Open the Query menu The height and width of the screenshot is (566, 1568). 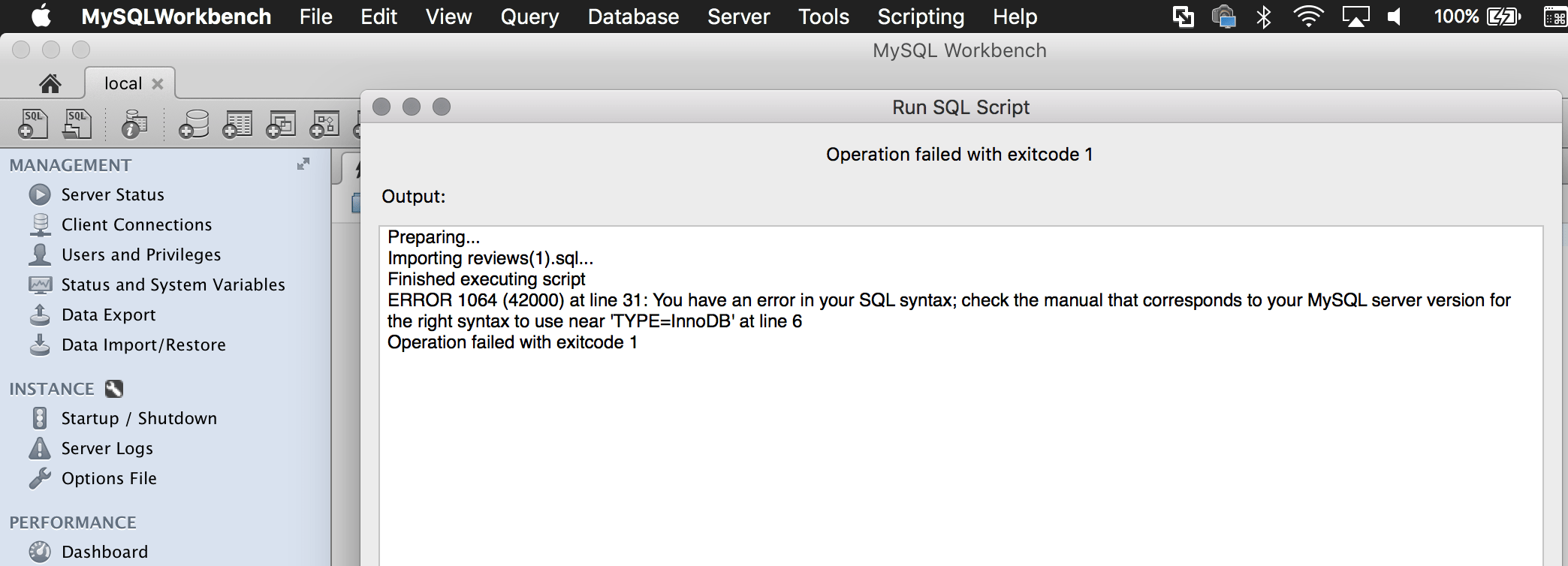pyautogui.click(x=530, y=17)
